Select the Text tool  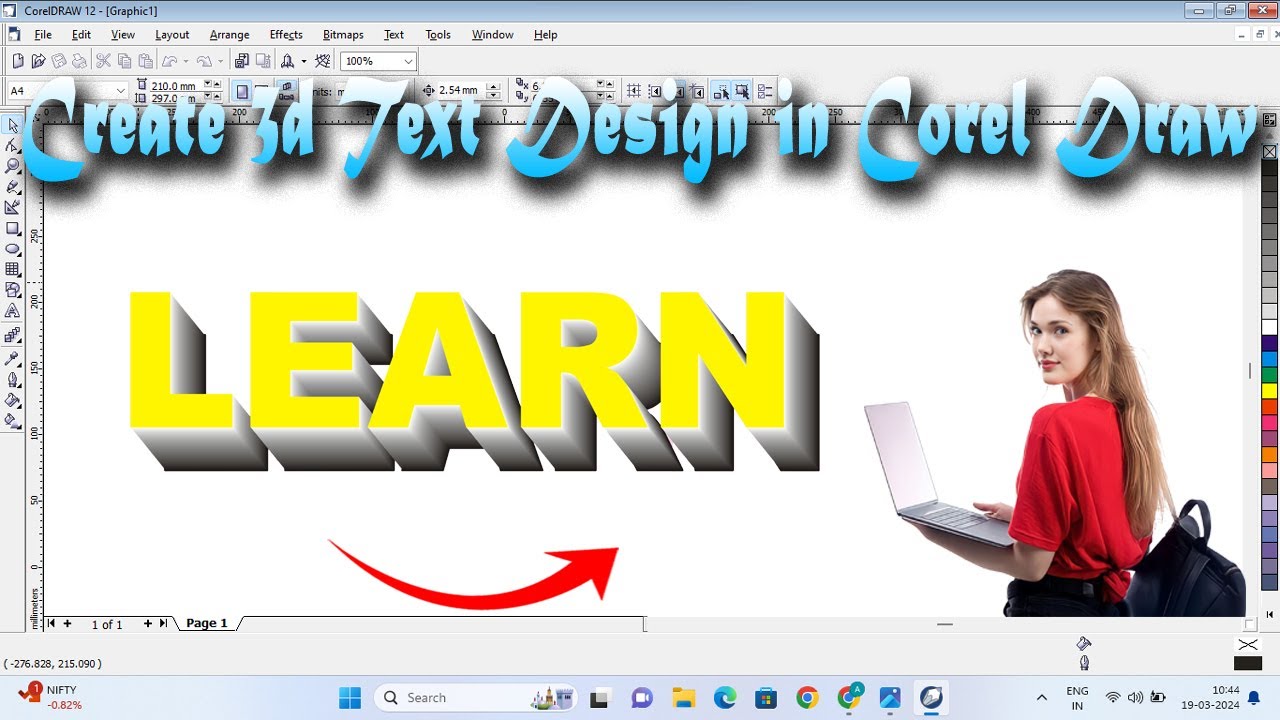click(13, 312)
